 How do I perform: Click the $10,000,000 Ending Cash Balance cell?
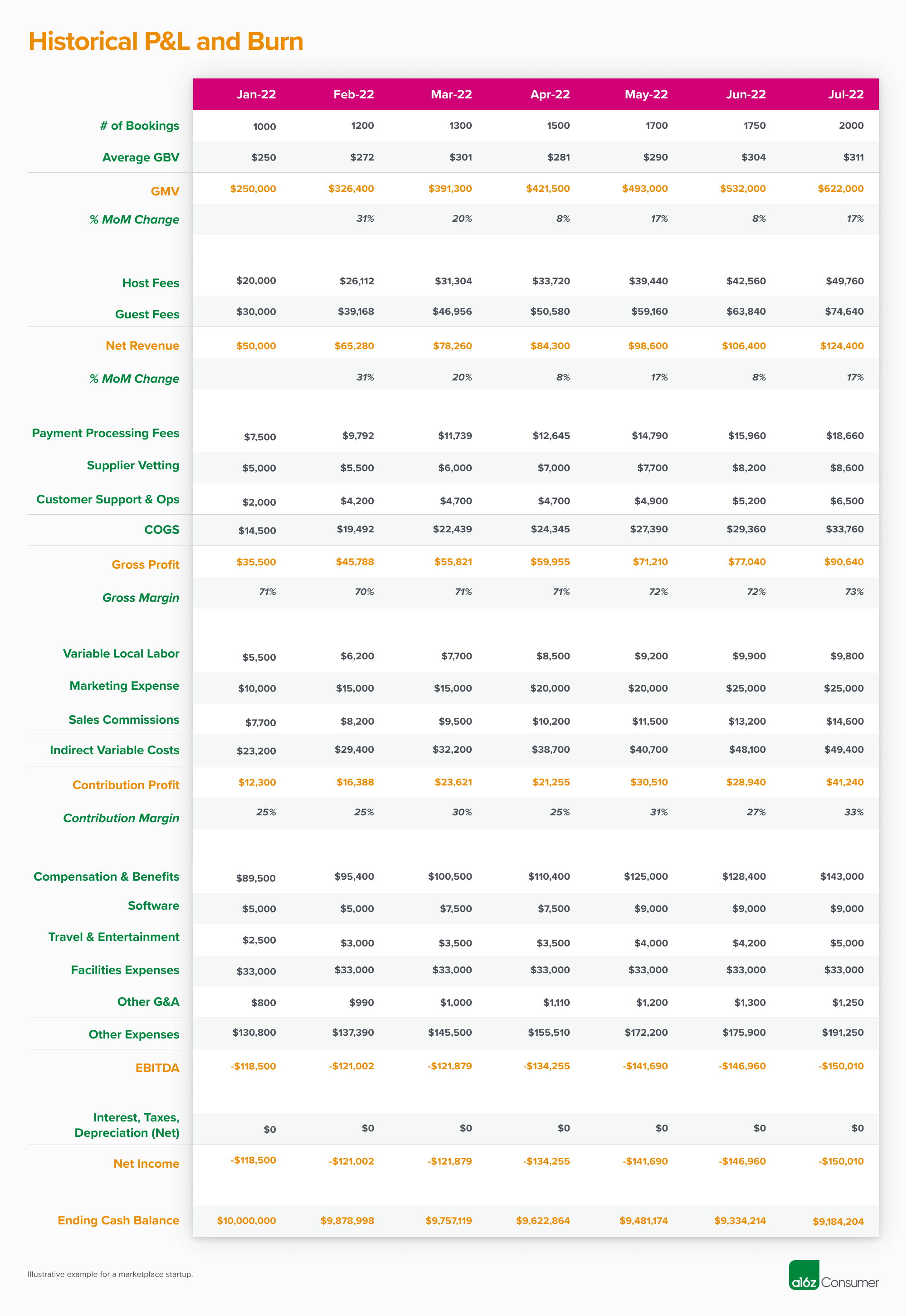pyautogui.click(x=247, y=1220)
